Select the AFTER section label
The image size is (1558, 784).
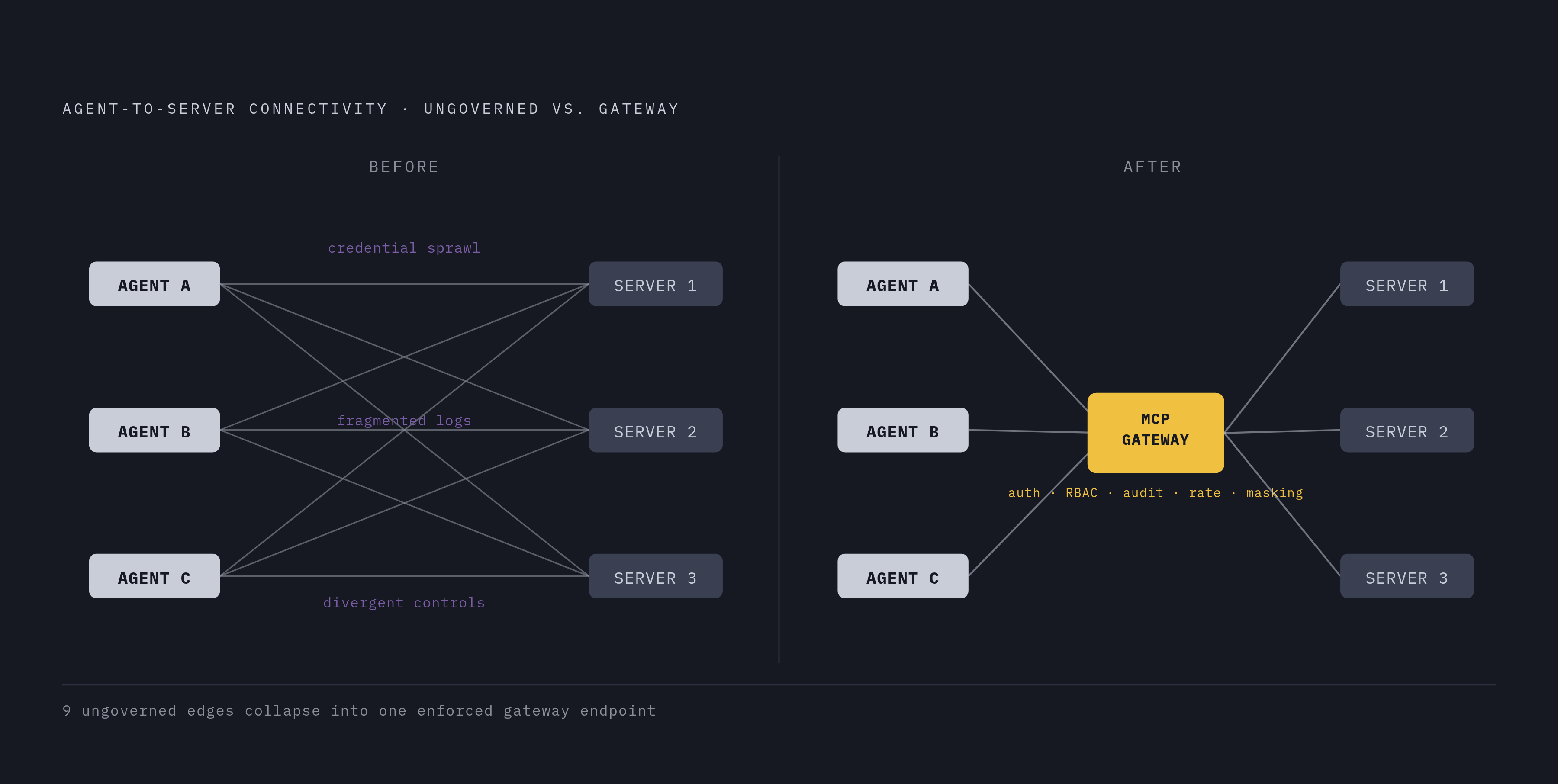(x=1153, y=167)
